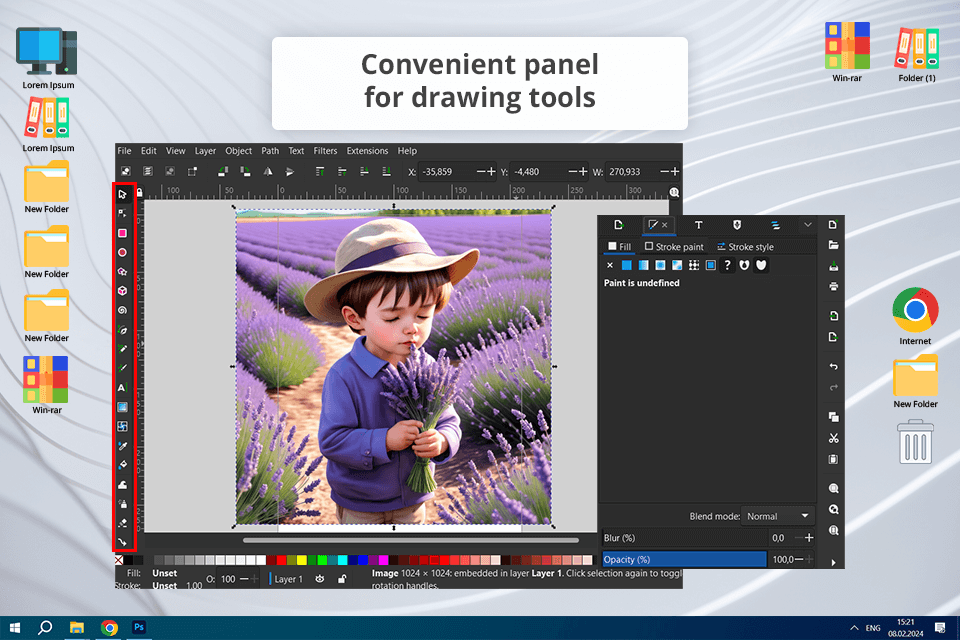The image size is (960, 640).
Task: Raise selection to top
Action: click(x=320, y=171)
